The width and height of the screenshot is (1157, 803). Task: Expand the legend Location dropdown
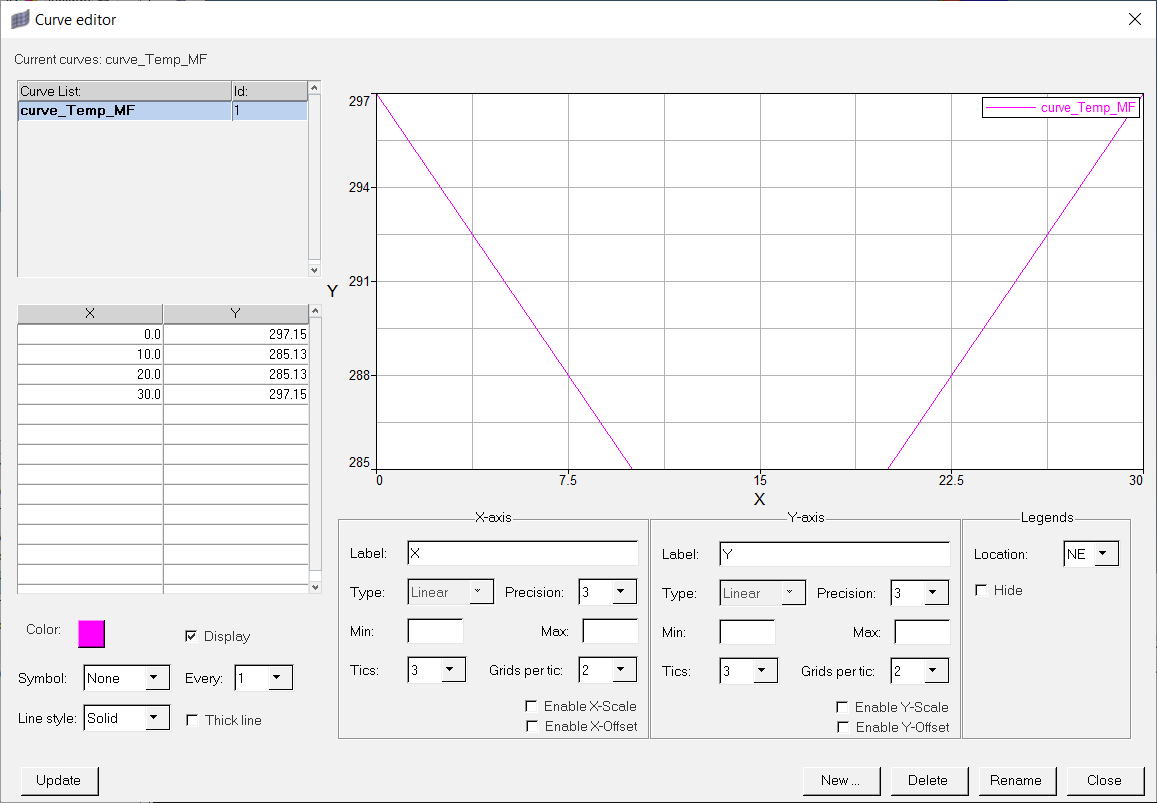pyautogui.click(x=1105, y=554)
